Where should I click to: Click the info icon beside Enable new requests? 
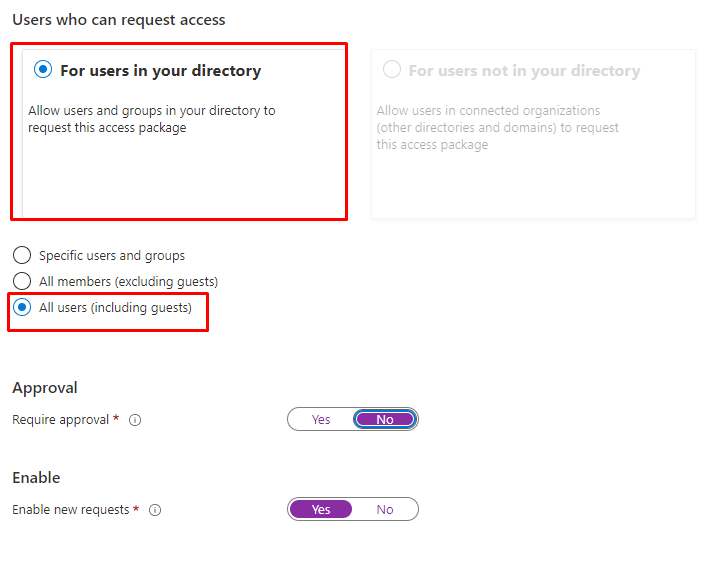point(155,510)
